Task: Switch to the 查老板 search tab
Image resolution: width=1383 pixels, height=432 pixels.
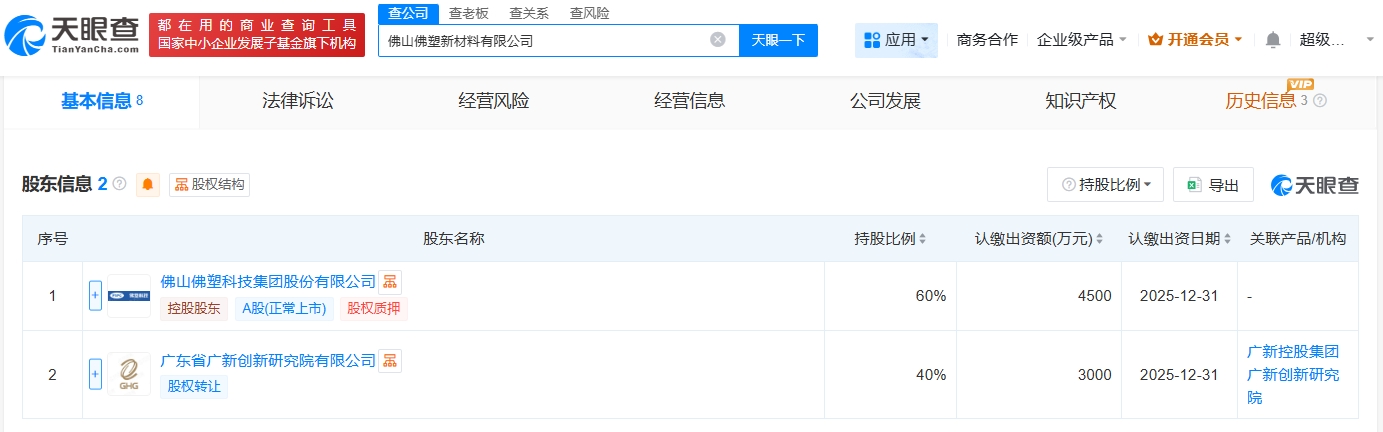Action: pyautogui.click(x=468, y=13)
